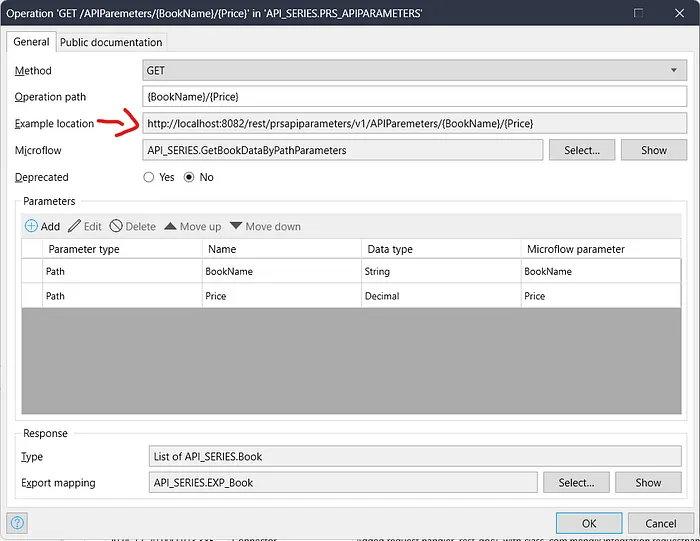Screen dimensions: 700x541
Task: Click Show button for Export mapping
Action: click(x=648, y=482)
